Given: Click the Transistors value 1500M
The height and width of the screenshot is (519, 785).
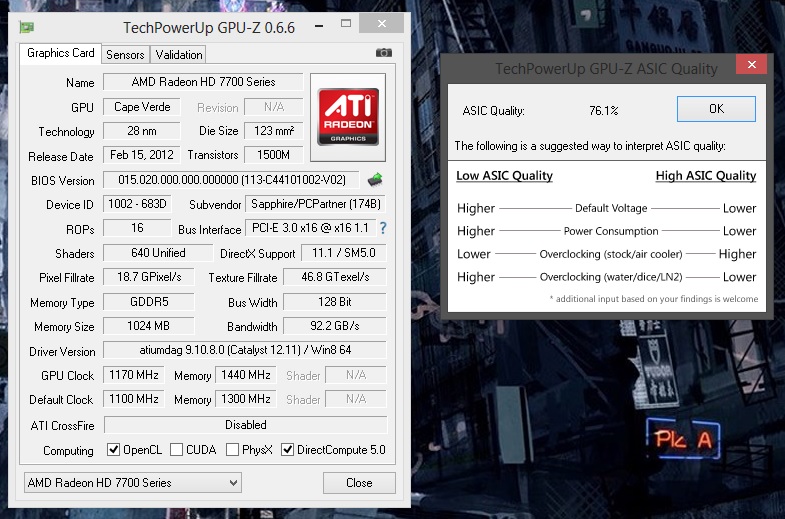Looking at the screenshot, I should click(273, 155).
